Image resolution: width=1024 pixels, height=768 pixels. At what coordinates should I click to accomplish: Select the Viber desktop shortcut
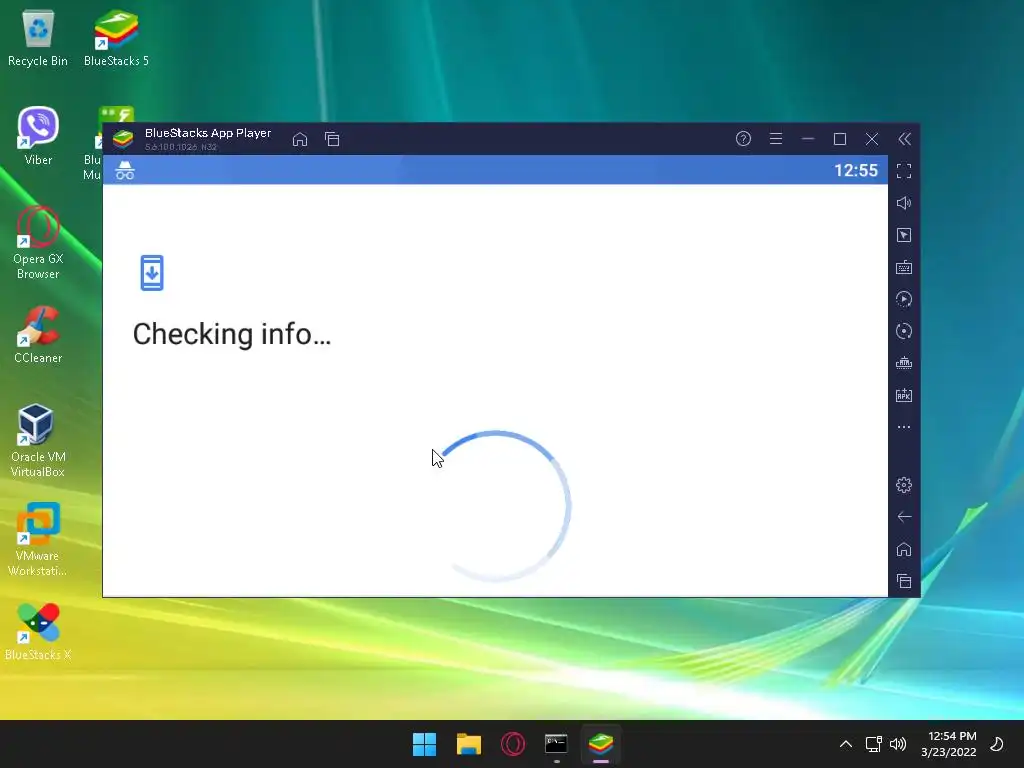pos(38,136)
